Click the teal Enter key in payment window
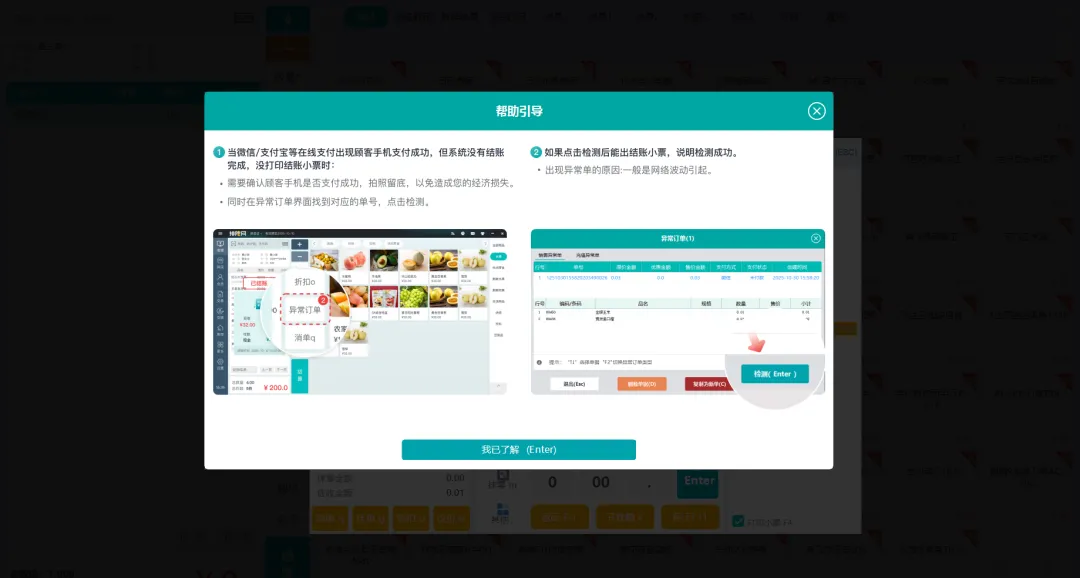This screenshot has width=1080, height=578. pos(698,482)
